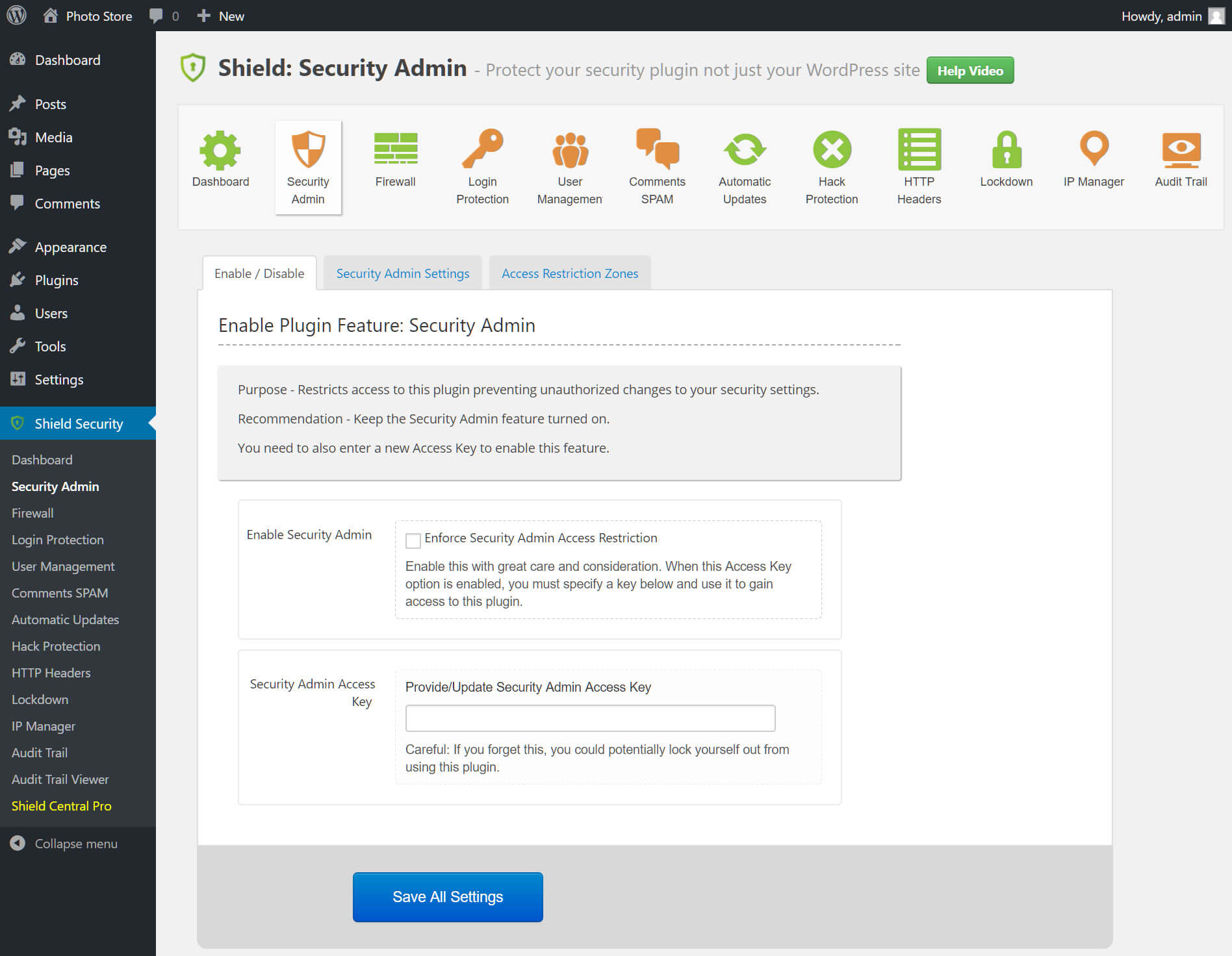Image resolution: width=1232 pixels, height=956 pixels.
Task: Open Tools menu
Action: pos(51,346)
